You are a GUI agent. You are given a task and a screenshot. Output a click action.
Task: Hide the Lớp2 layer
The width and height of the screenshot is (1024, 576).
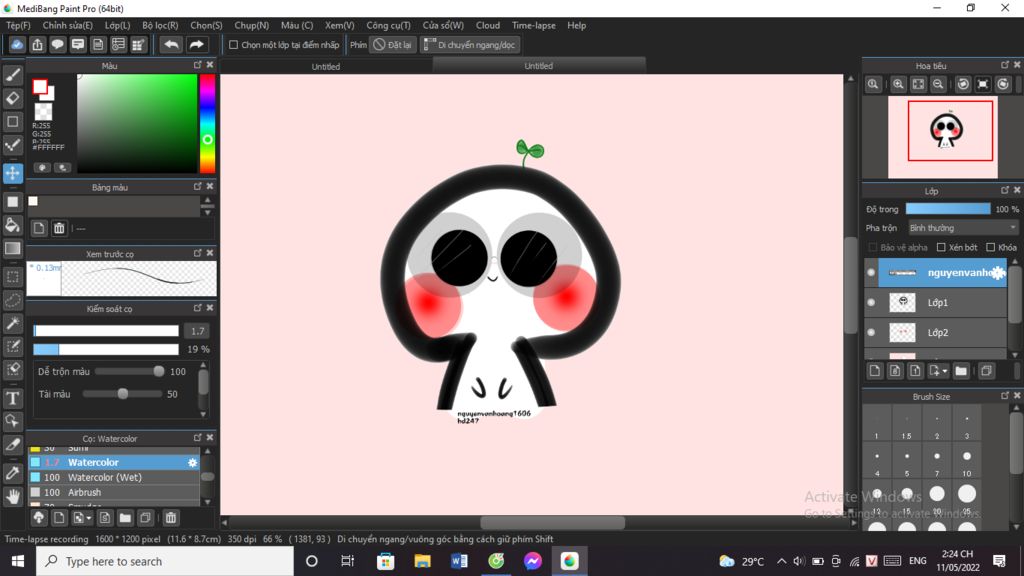(871, 333)
